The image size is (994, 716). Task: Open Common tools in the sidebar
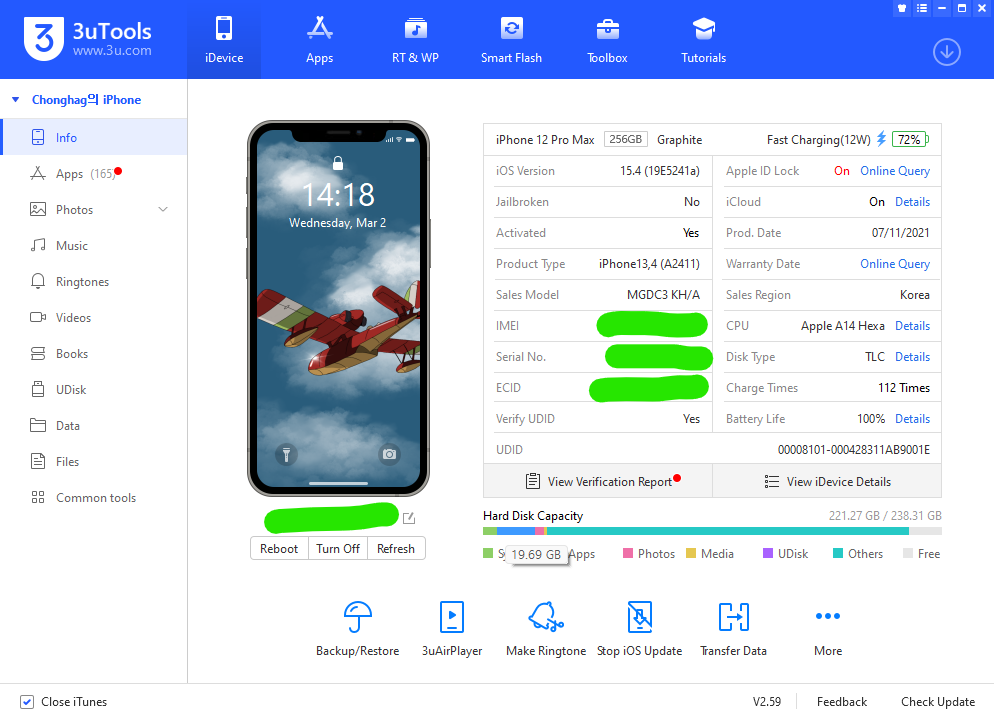[94, 498]
